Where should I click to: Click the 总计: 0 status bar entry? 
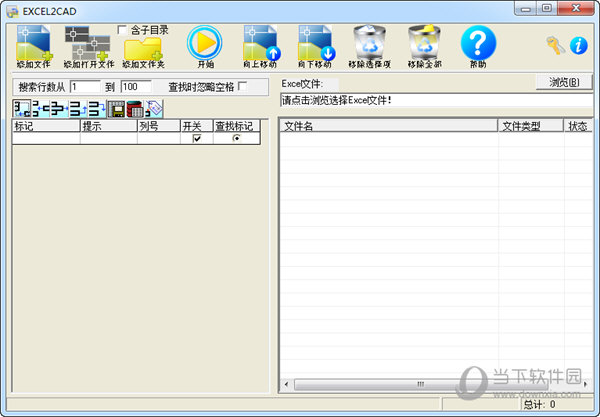pos(539,404)
